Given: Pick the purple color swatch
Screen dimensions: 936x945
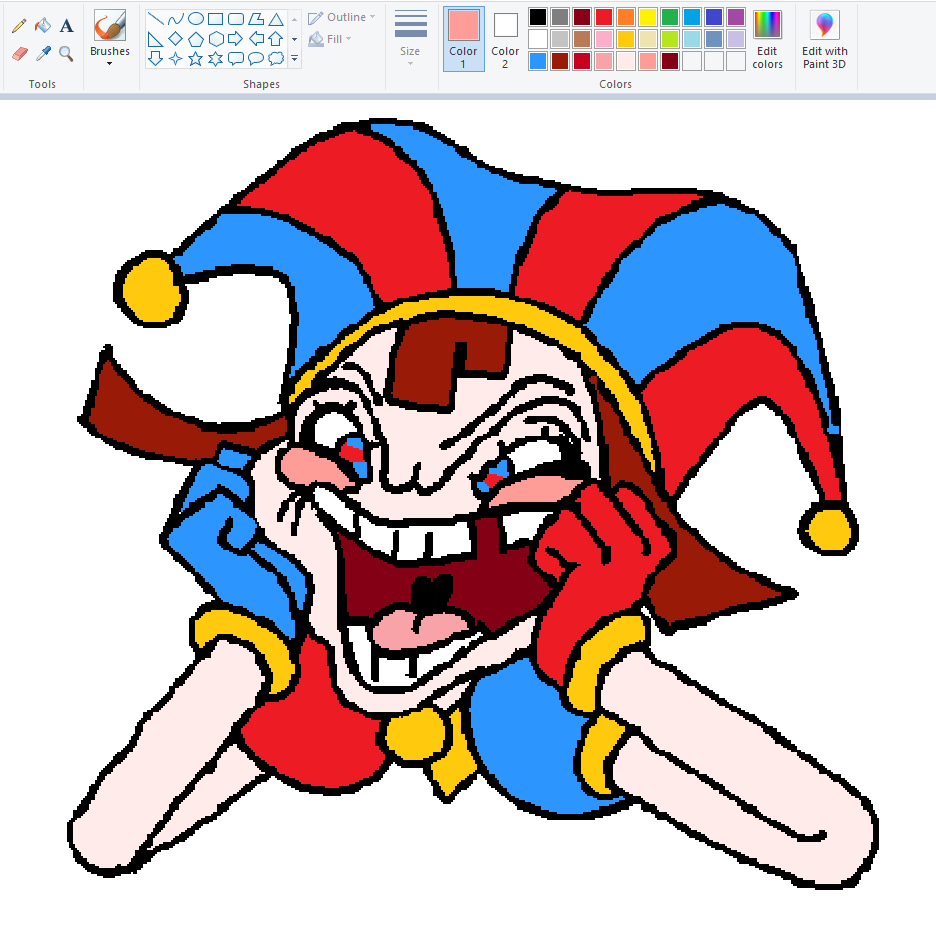Looking at the screenshot, I should pyautogui.click(x=736, y=17).
